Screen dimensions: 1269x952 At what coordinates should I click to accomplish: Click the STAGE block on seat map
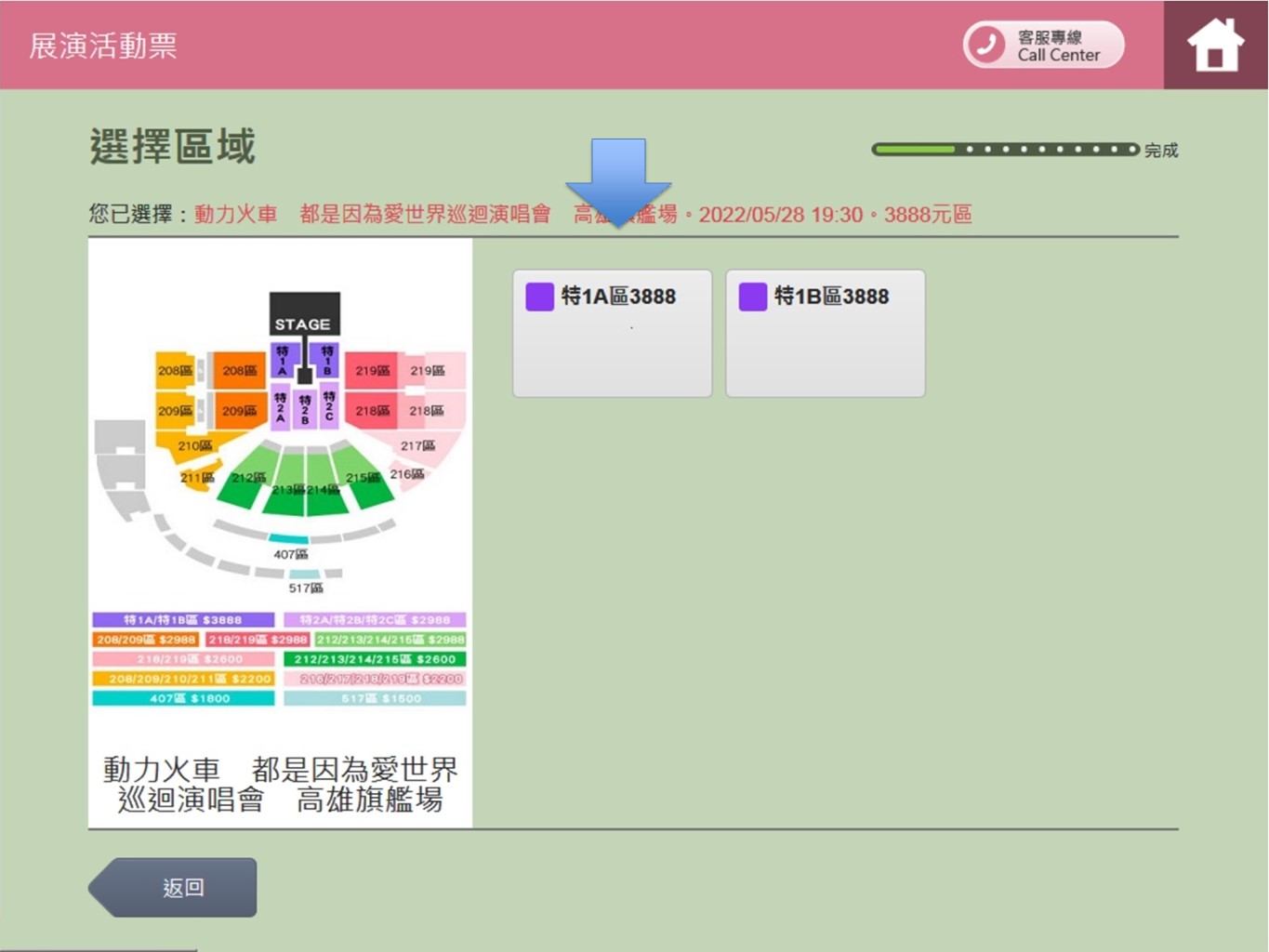(304, 314)
